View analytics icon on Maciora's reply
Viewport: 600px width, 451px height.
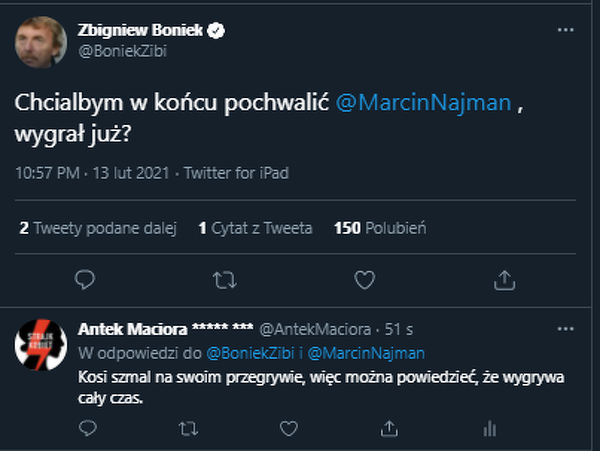490,428
